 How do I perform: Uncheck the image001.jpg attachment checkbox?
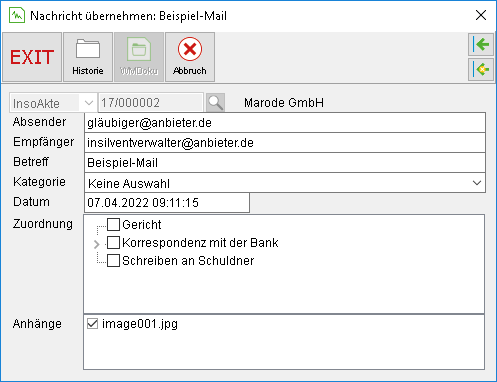92,323
